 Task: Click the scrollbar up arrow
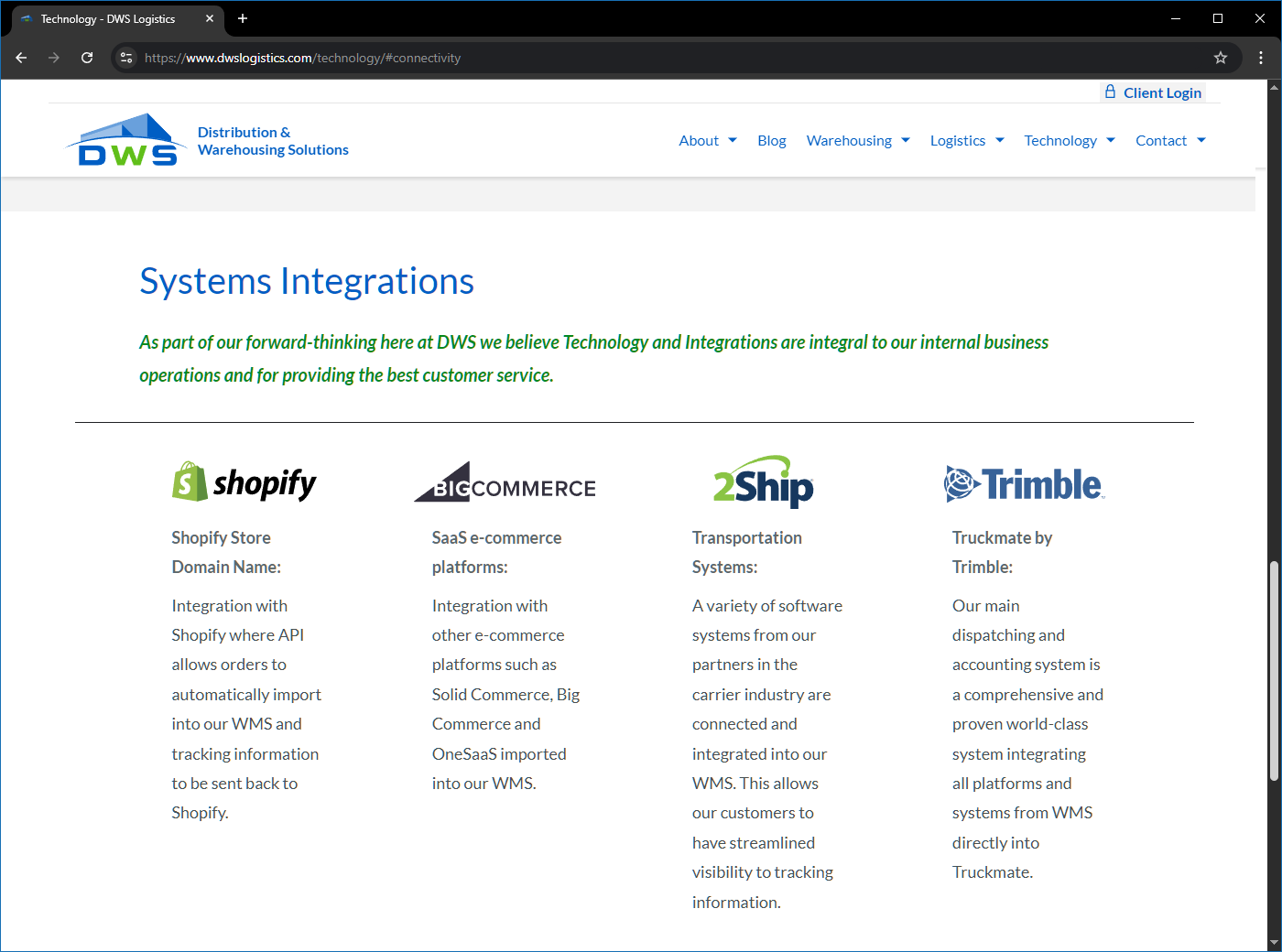tap(1274, 87)
